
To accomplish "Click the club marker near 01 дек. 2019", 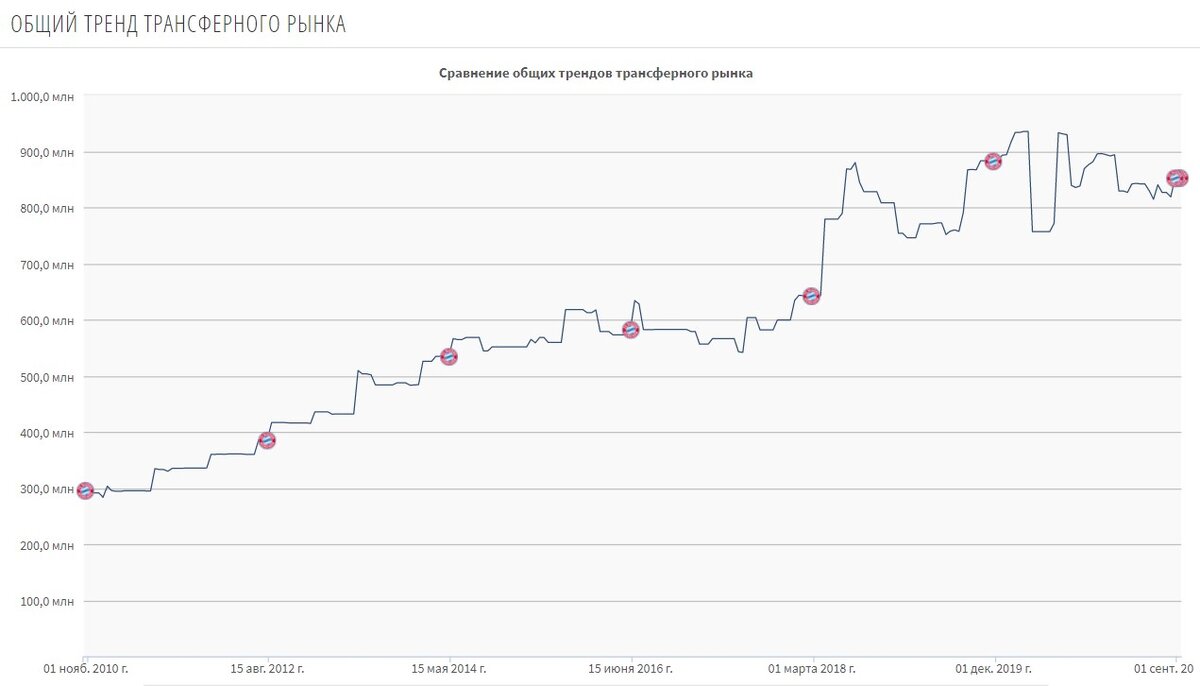I will [993, 161].
